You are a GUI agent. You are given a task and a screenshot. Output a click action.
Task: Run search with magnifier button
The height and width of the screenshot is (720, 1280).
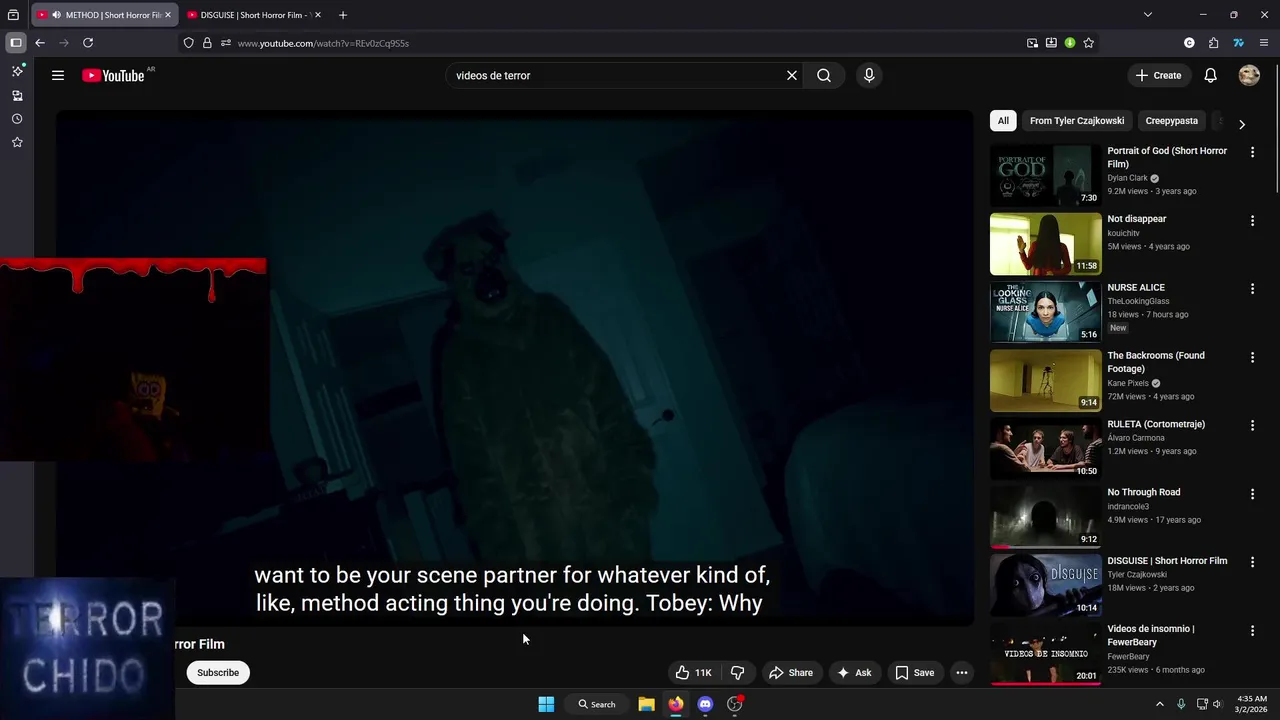point(824,75)
